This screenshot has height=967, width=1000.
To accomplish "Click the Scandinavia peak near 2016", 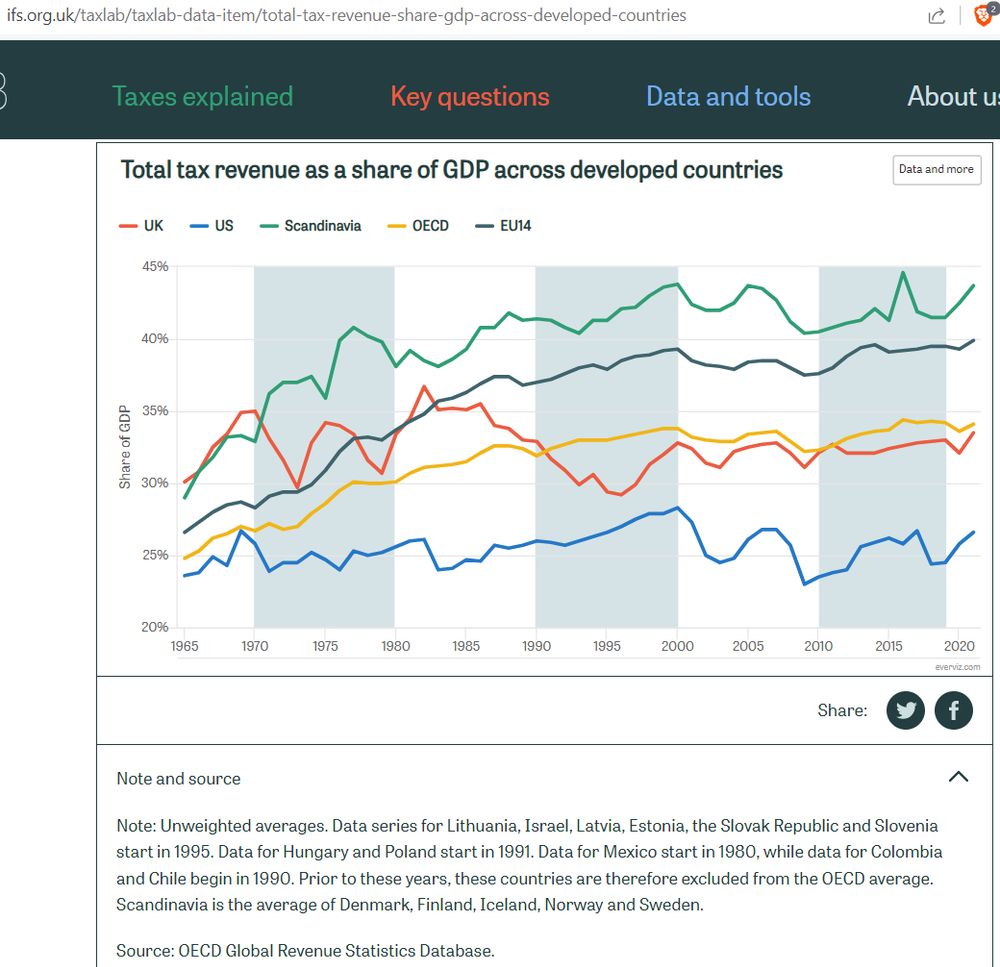I will (902, 273).
